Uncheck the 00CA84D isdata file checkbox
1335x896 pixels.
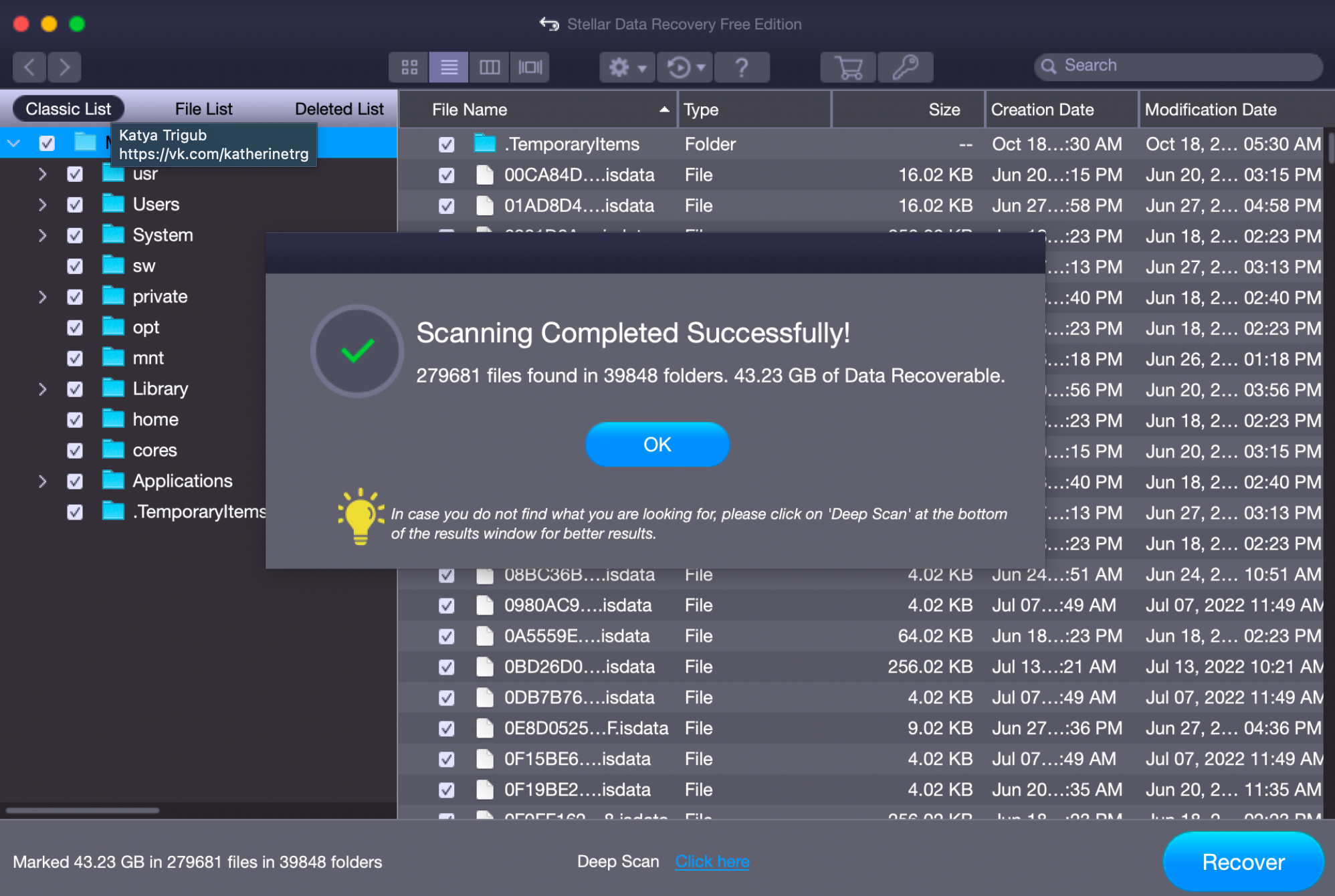(446, 175)
